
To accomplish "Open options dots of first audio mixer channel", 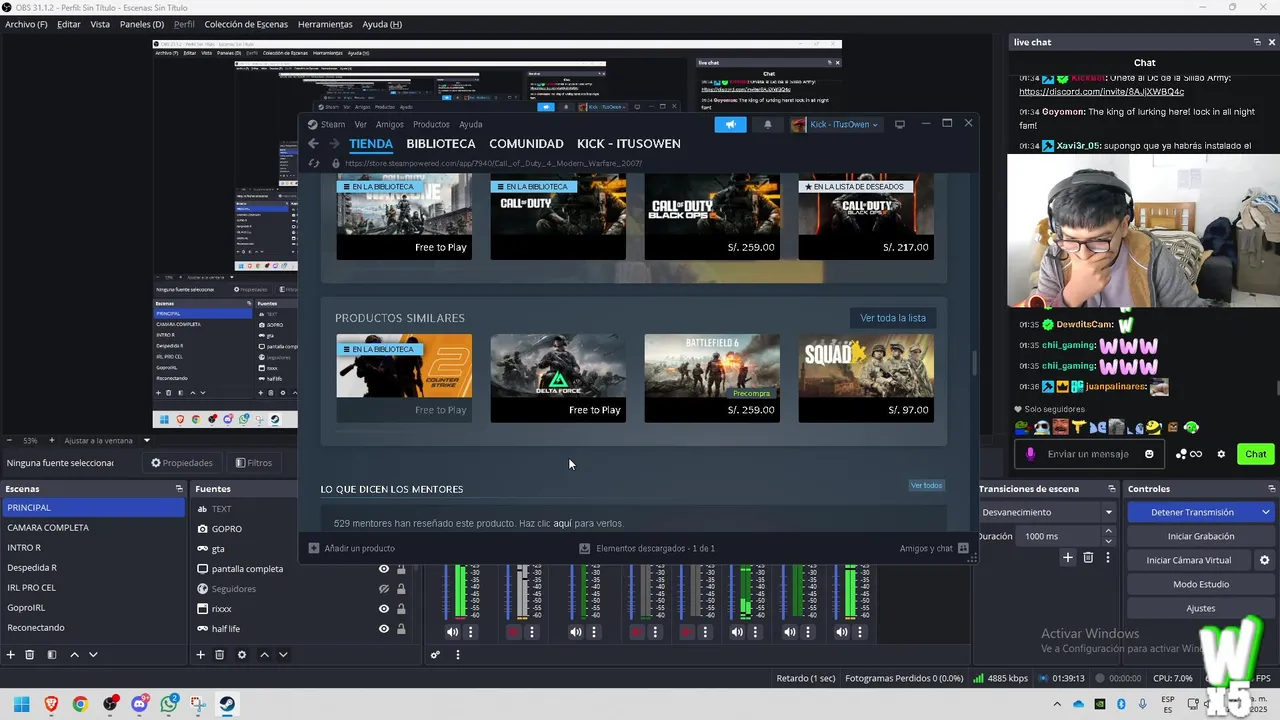I will [471, 632].
